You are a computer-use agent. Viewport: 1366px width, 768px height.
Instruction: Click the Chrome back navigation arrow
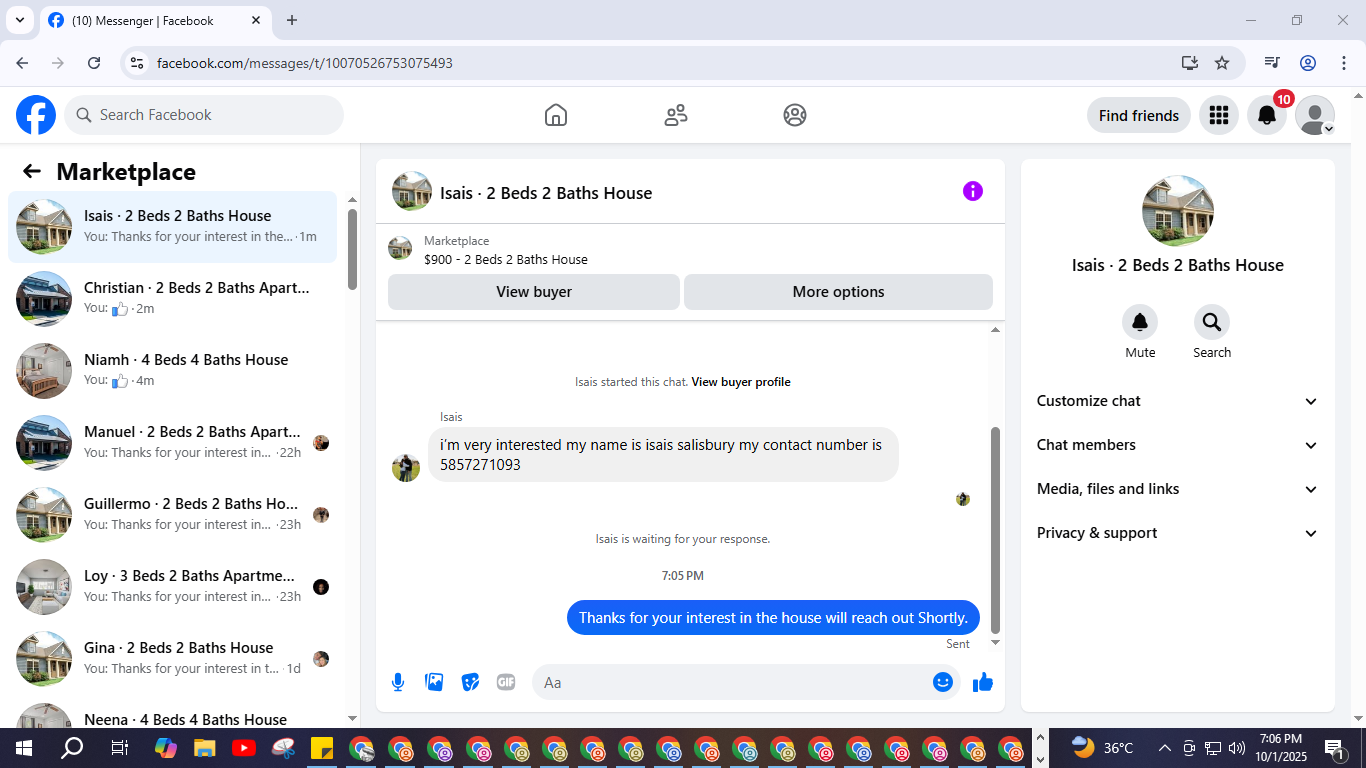point(22,63)
